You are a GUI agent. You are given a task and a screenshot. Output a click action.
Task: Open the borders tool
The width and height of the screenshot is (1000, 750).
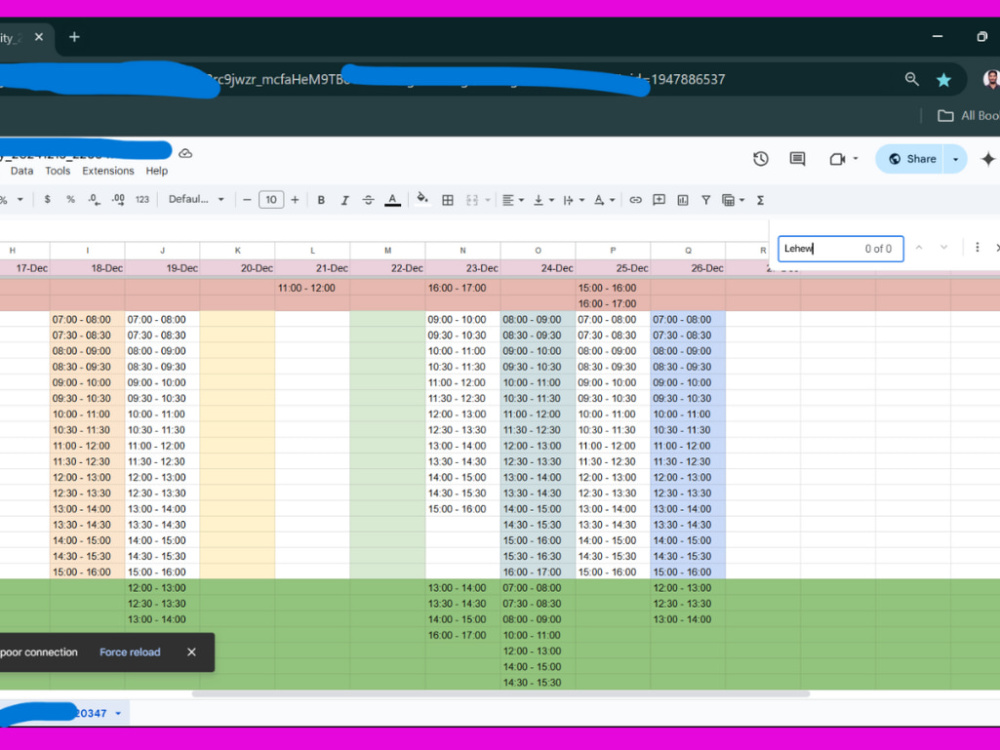(448, 200)
